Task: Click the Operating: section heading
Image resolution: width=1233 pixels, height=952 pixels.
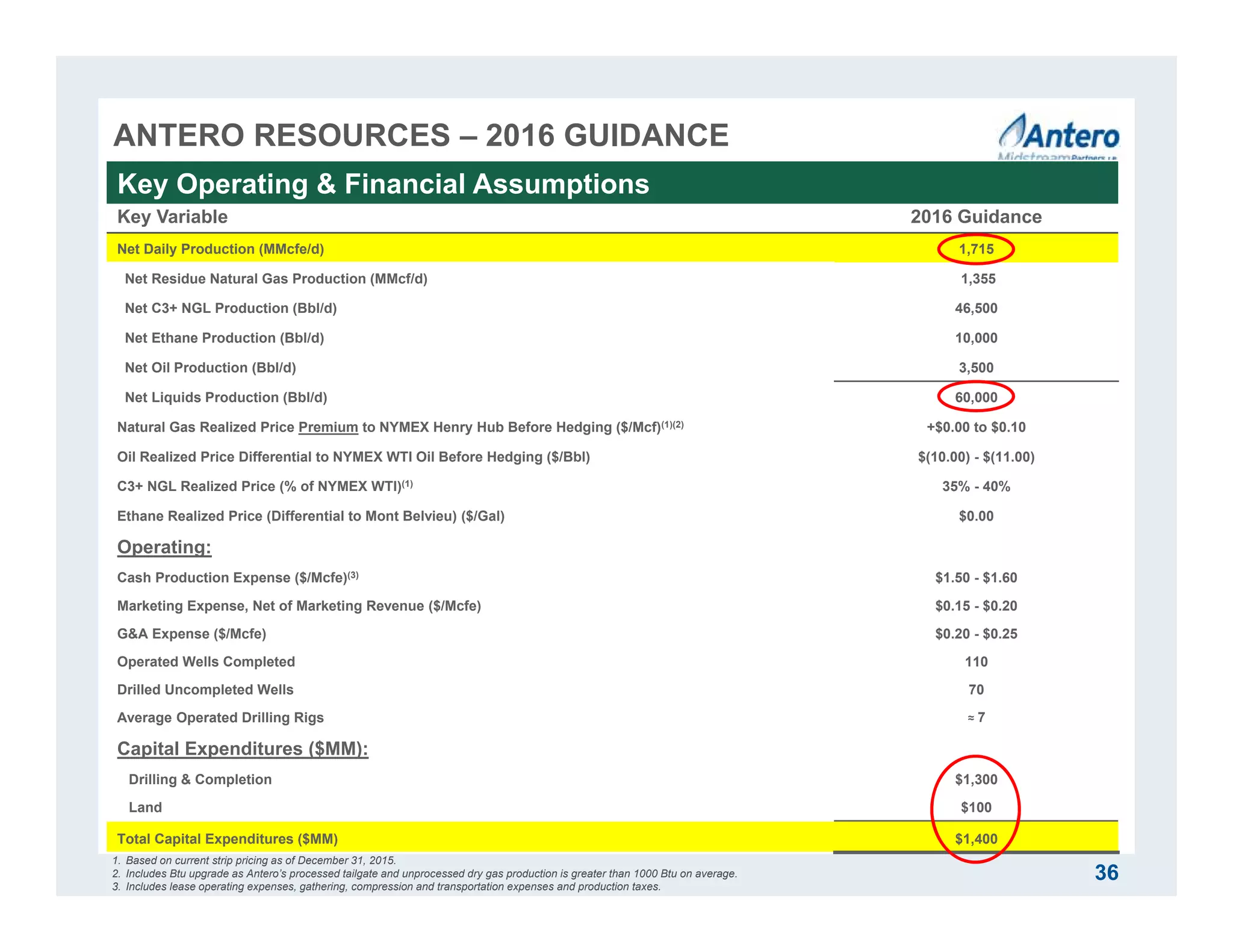Action: 164,547
